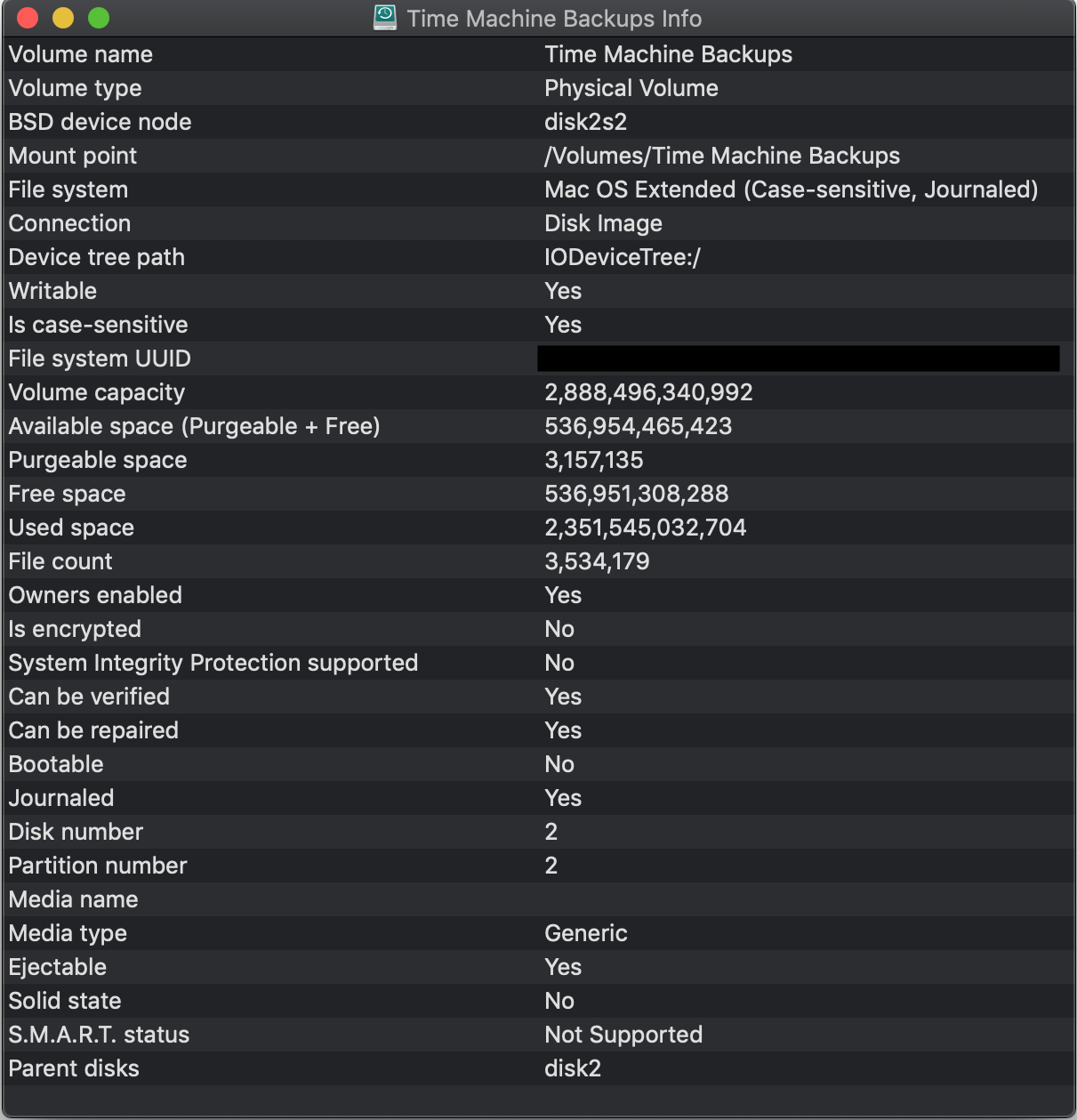Click the Time Machine disk icon in title bar
Viewport: 1077px width, 1120px height.
385,18
